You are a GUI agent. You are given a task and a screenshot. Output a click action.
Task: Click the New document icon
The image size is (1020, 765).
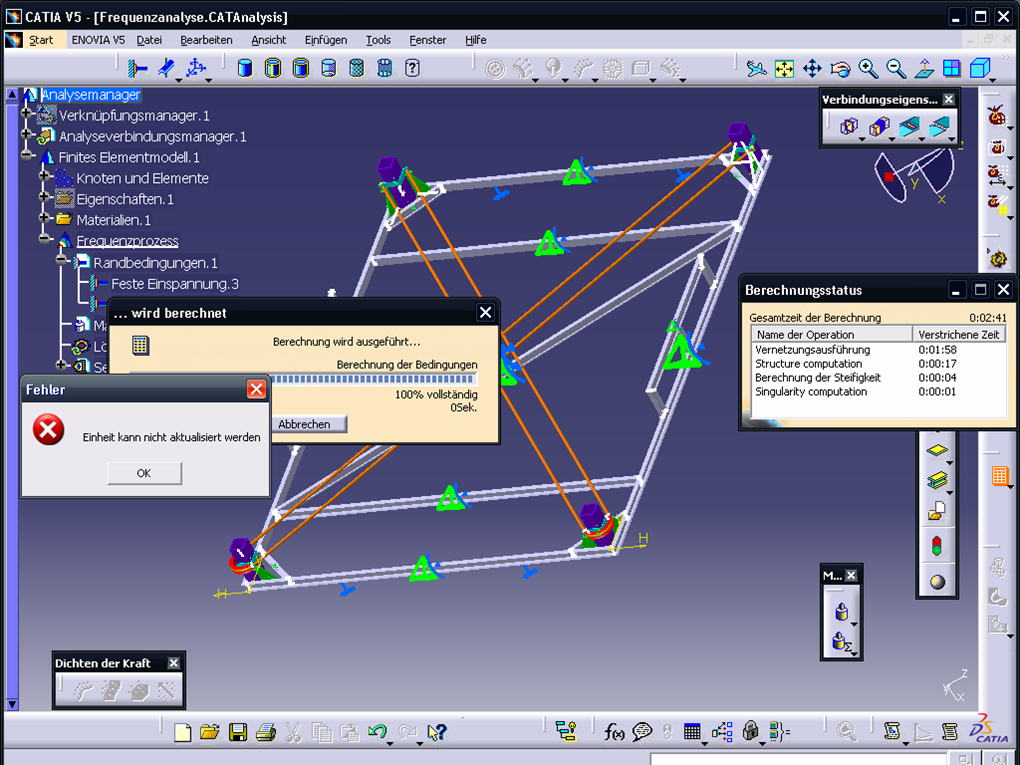183,732
